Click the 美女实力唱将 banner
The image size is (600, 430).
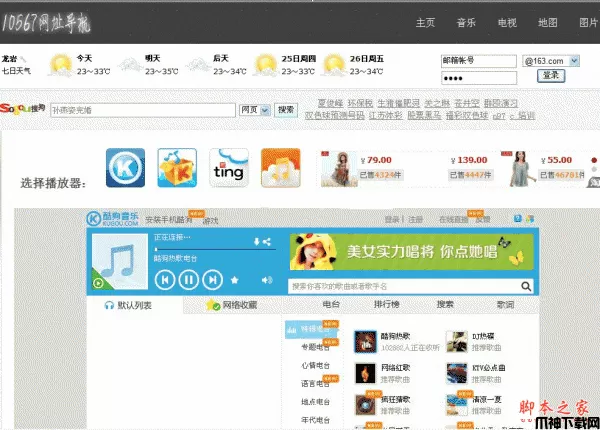[412, 252]
